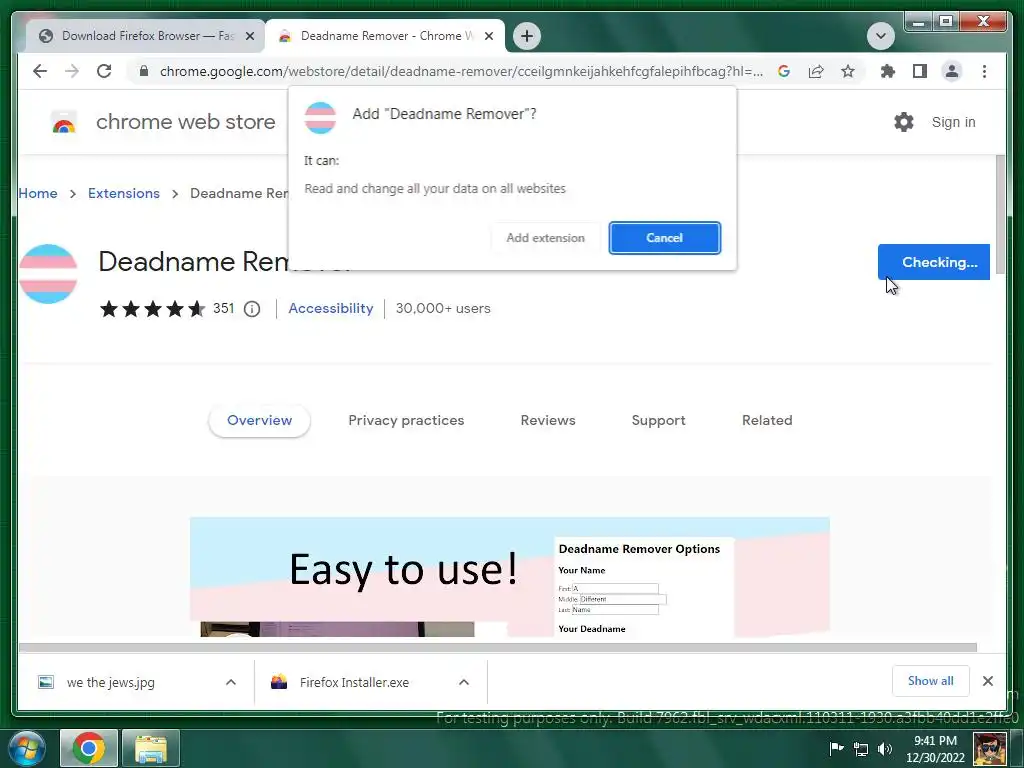The image size is (1024, 768).
Task: Open the Google translate icon in address bar
Action: click(x=784, y=71)
